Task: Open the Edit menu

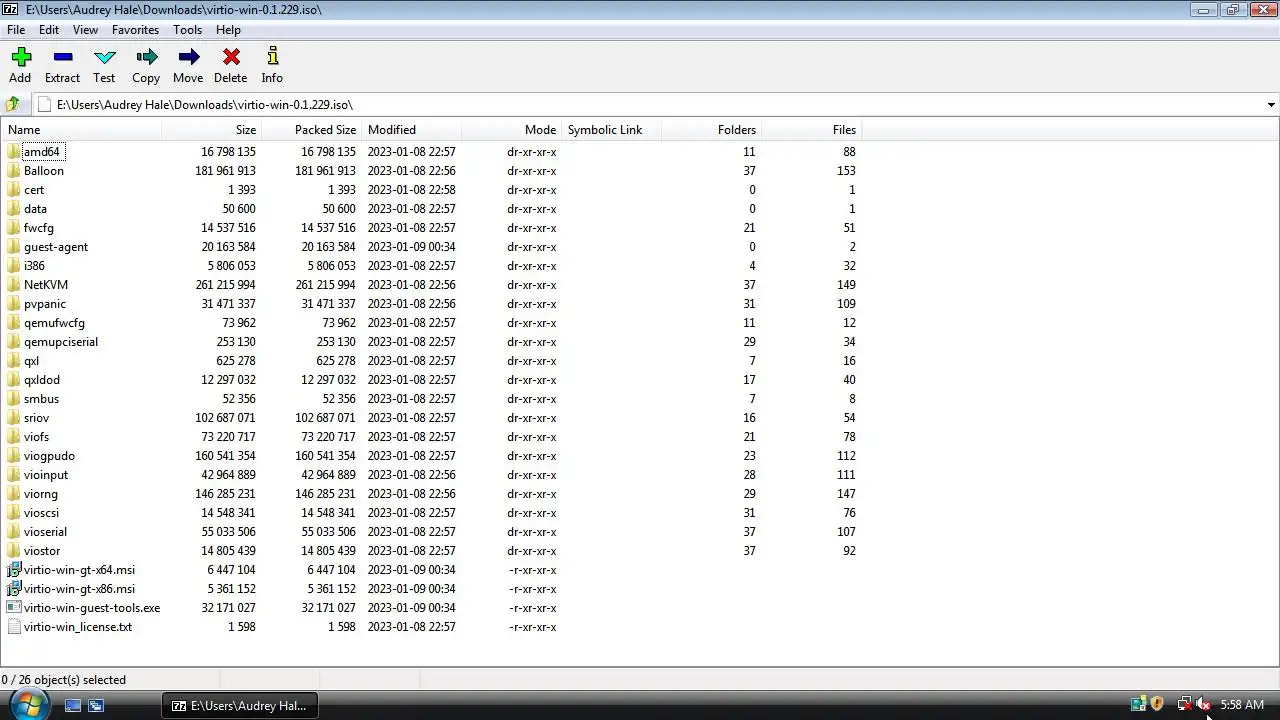Action: 49,30
